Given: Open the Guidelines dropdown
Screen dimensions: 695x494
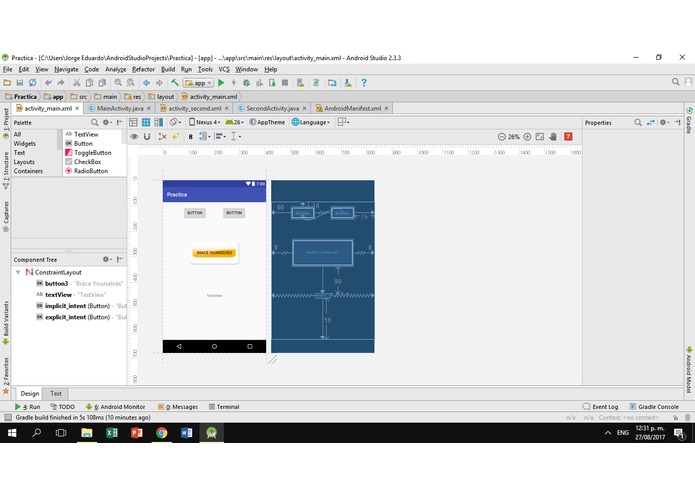Looking at the screenshot, I should click(236, 136).
